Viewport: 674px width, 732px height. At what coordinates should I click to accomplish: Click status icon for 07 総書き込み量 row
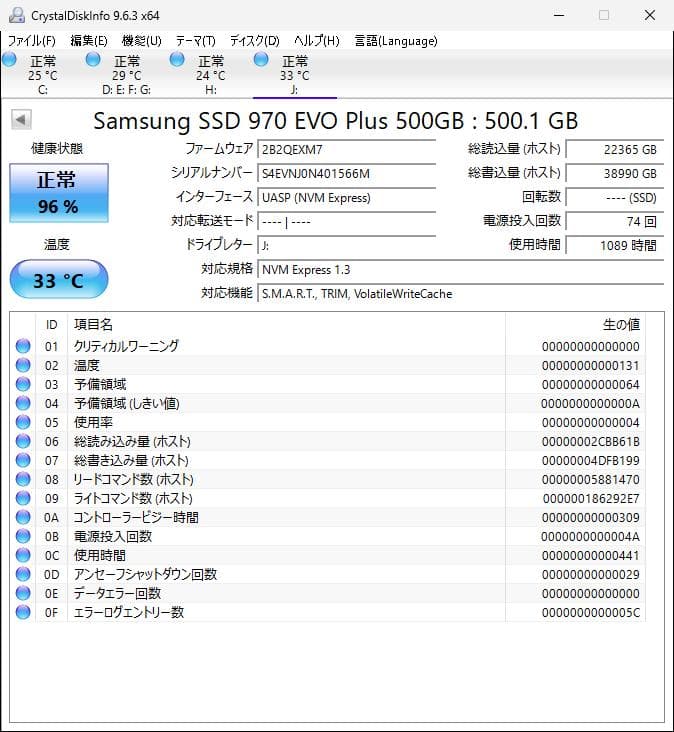(x=23, y=460)
